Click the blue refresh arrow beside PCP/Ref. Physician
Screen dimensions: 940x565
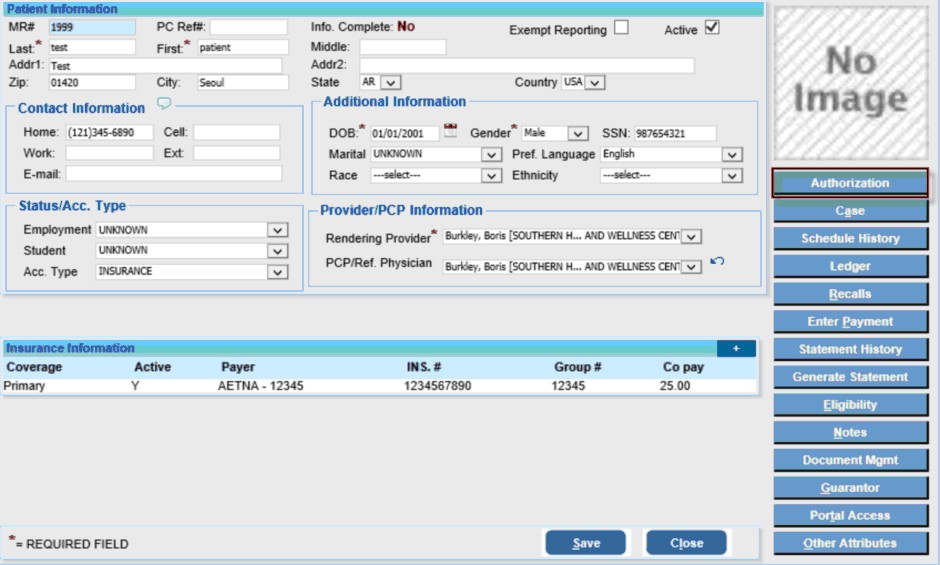coord(716,262)
